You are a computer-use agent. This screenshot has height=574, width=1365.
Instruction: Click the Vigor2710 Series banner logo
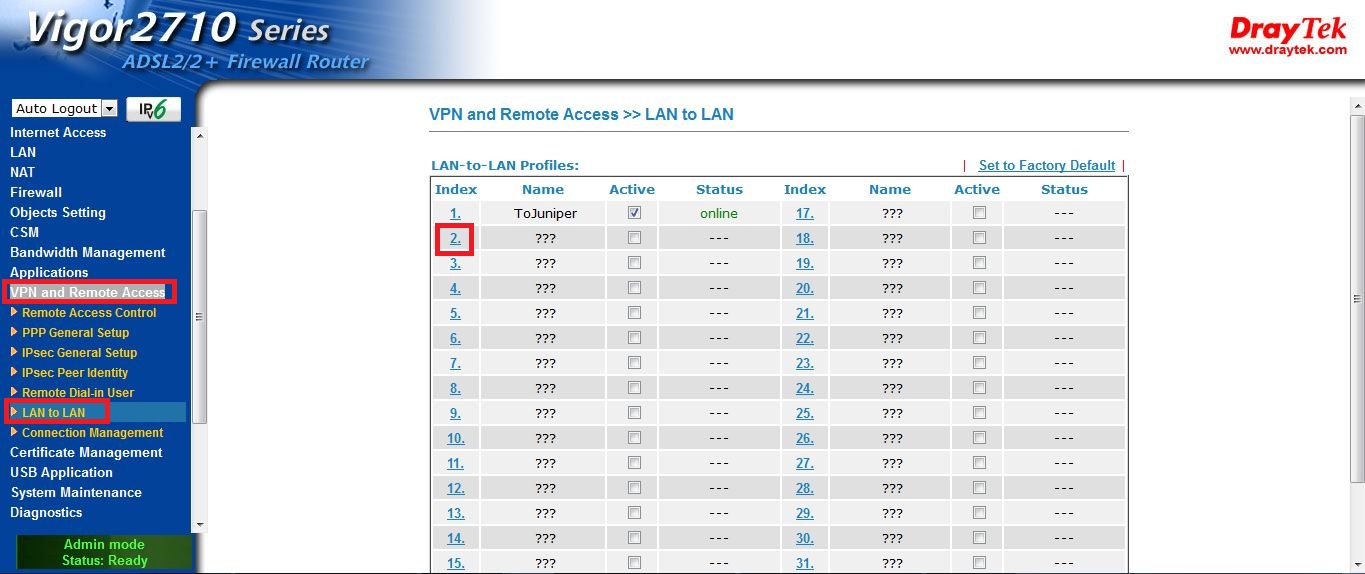(x=180, y=40)
